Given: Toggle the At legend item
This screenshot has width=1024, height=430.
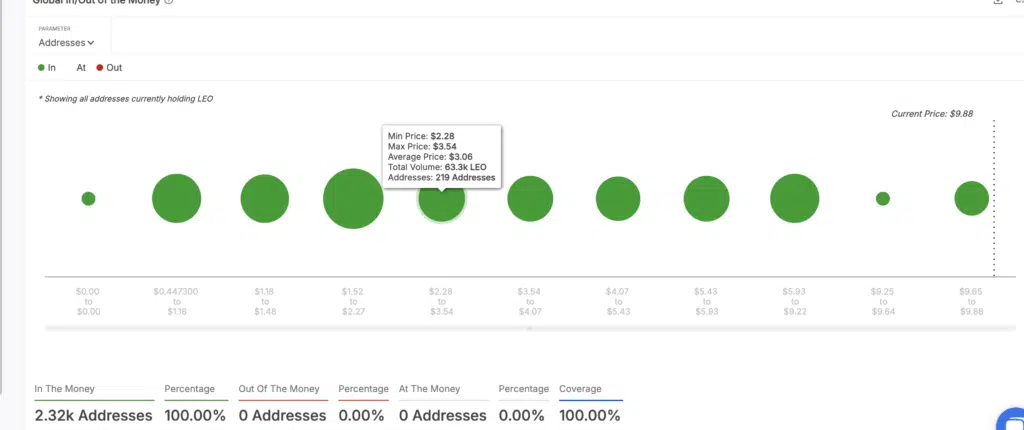Looking at the screenshot, I should [81, 67].
